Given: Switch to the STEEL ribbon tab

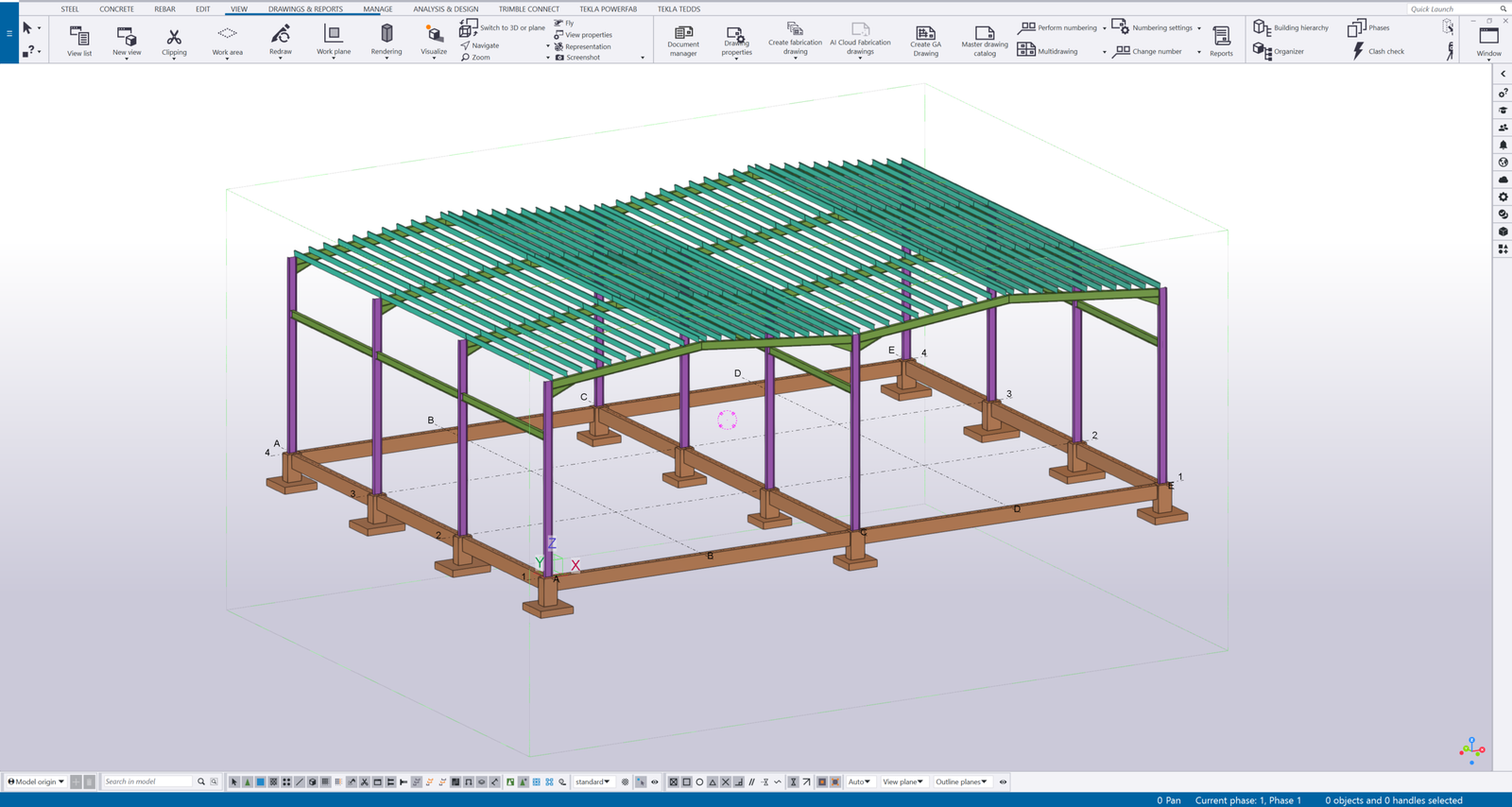Looking at the screenshot, I should pyautogui.click(x=70, y=9).
